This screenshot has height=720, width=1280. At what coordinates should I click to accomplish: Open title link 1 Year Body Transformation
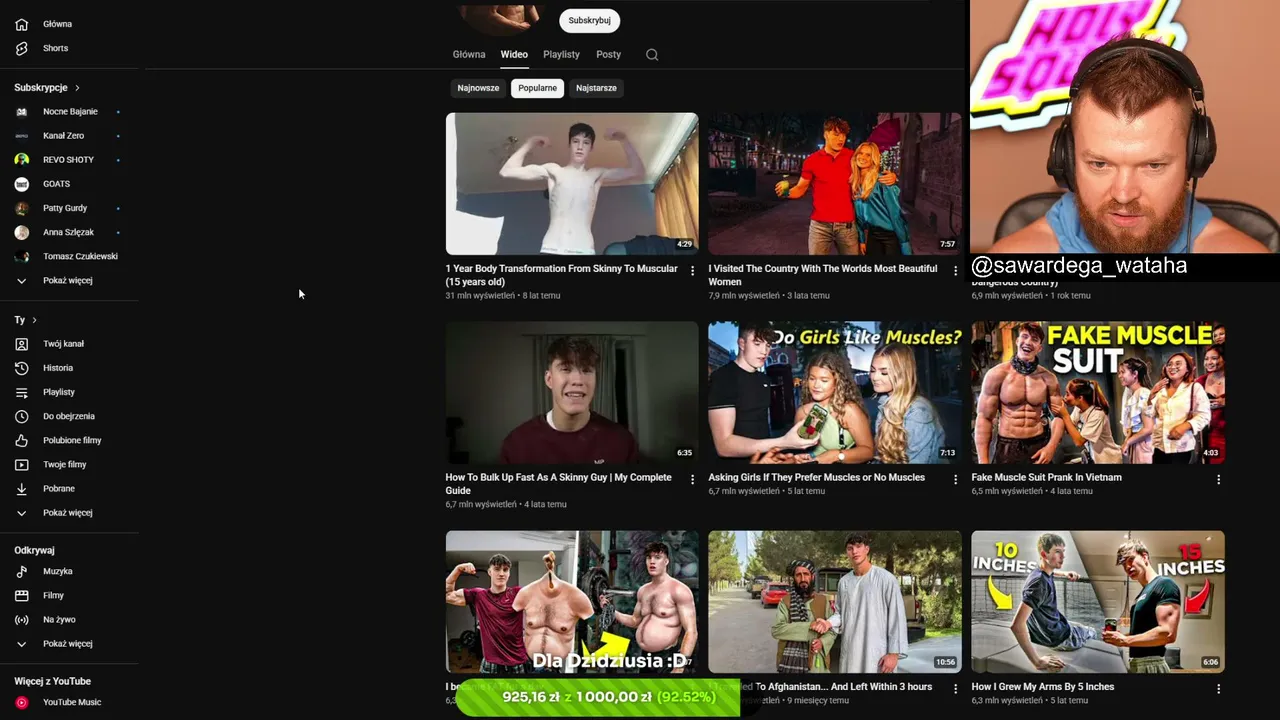pyautogui.click(x=561, y=275)
